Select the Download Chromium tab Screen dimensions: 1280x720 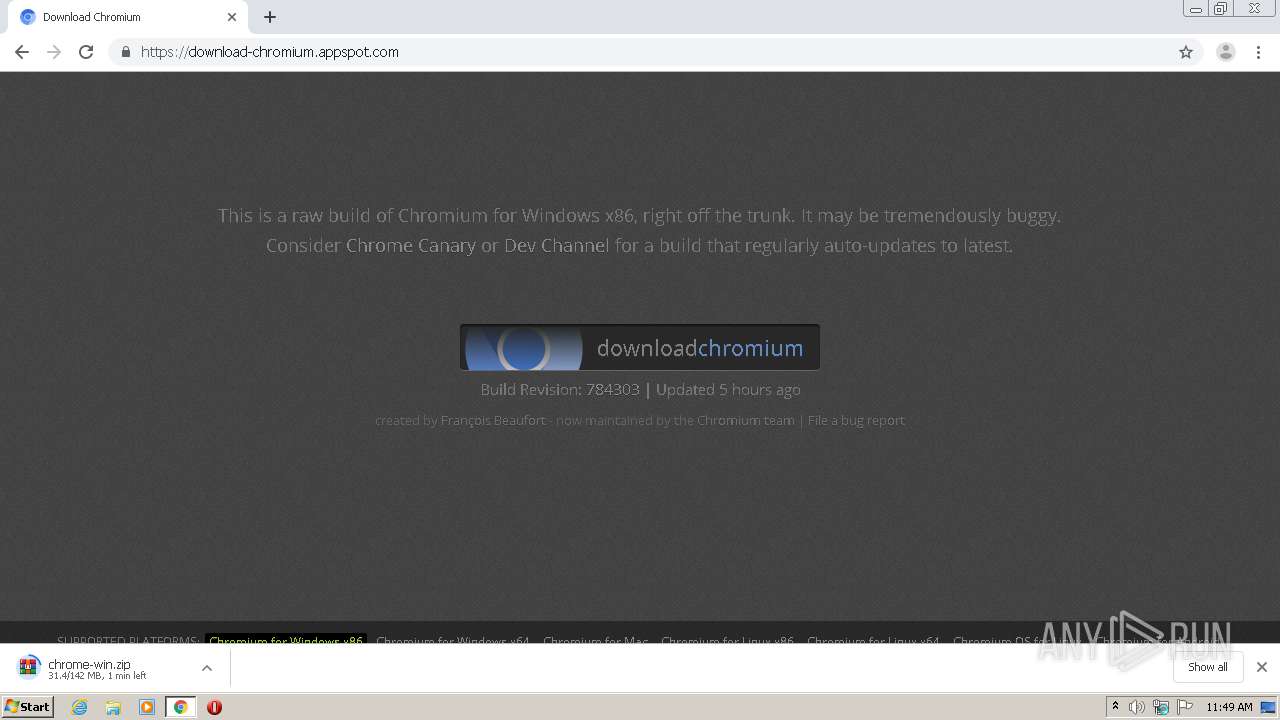[x=128, y=17]
